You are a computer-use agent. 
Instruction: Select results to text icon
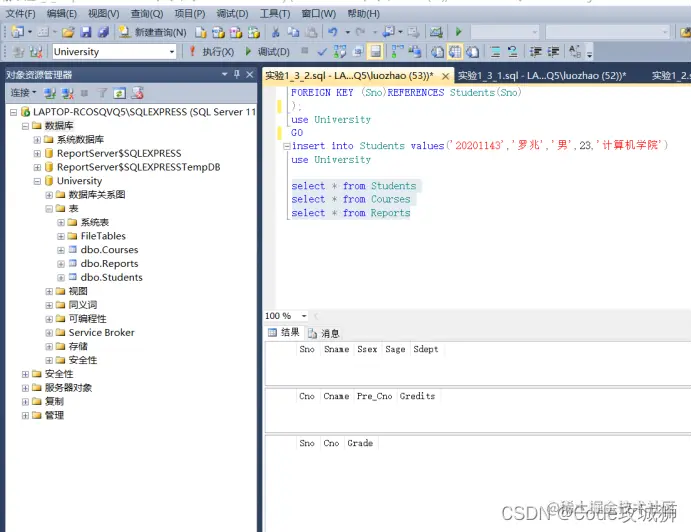tap(437, 52)
